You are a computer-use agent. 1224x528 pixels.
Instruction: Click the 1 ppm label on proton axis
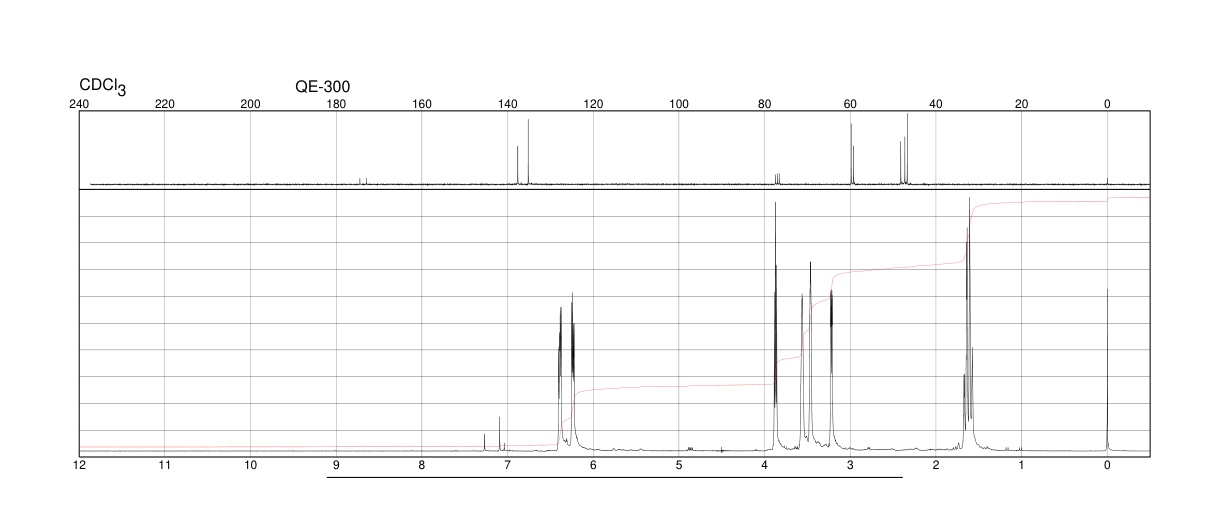[x=1021, y=466]
